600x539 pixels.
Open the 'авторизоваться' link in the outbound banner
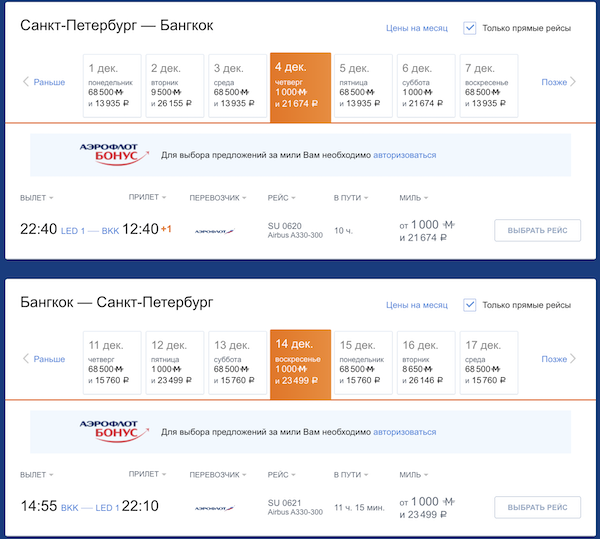point(405,155)
